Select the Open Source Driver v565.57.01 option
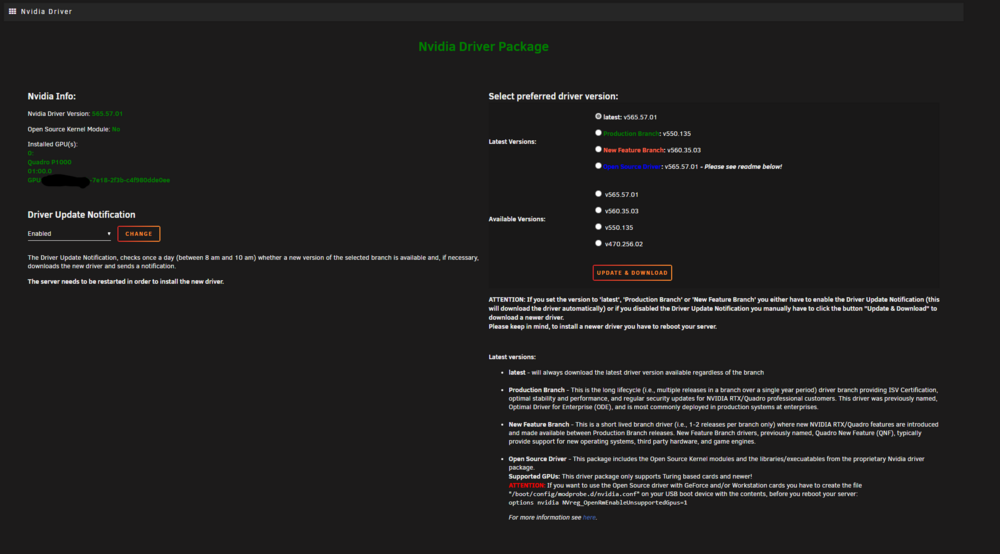Viewport: 1000px width, 554px height. point(598,166)
